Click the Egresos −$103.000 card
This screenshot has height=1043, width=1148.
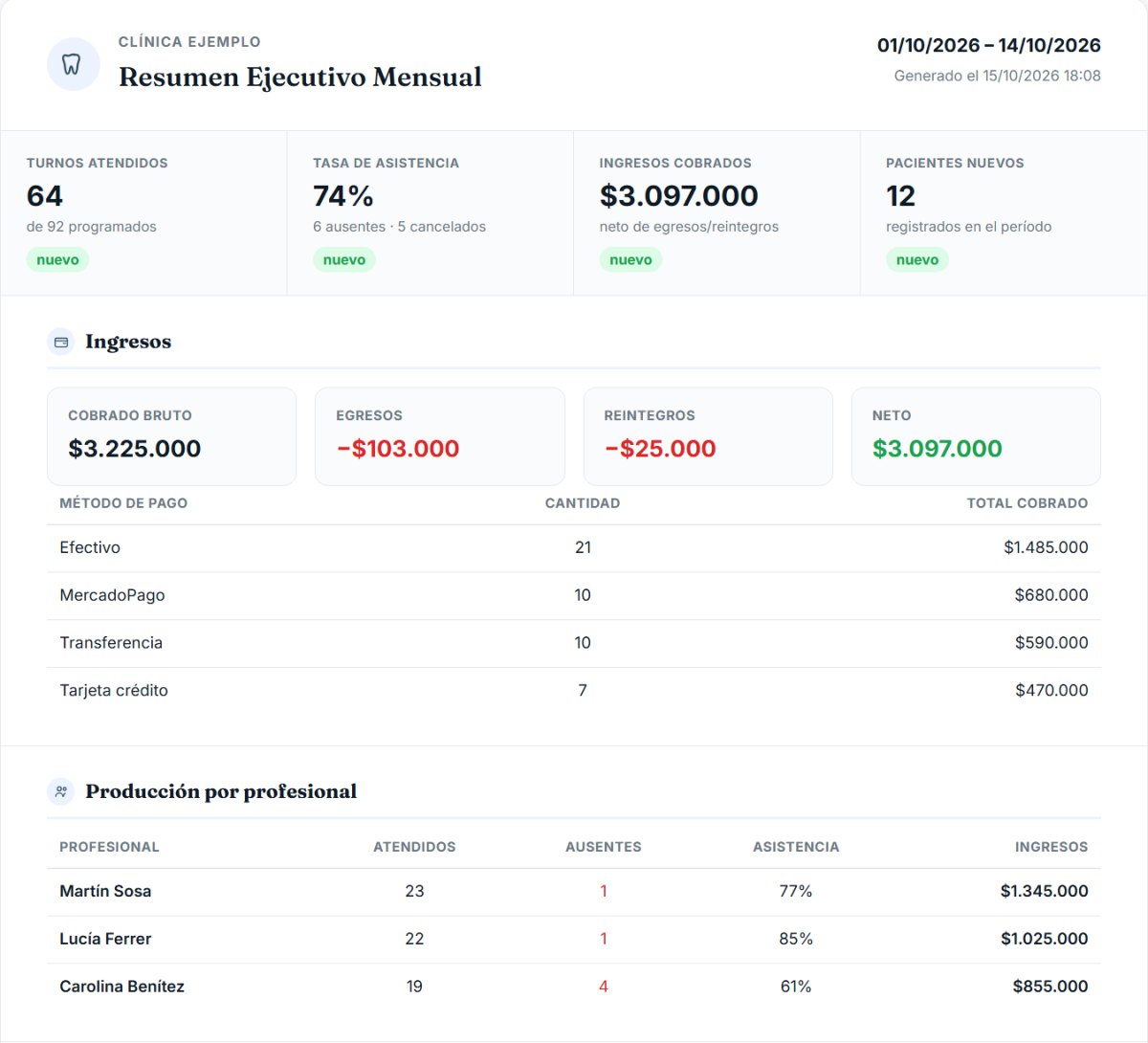(440, 436)
